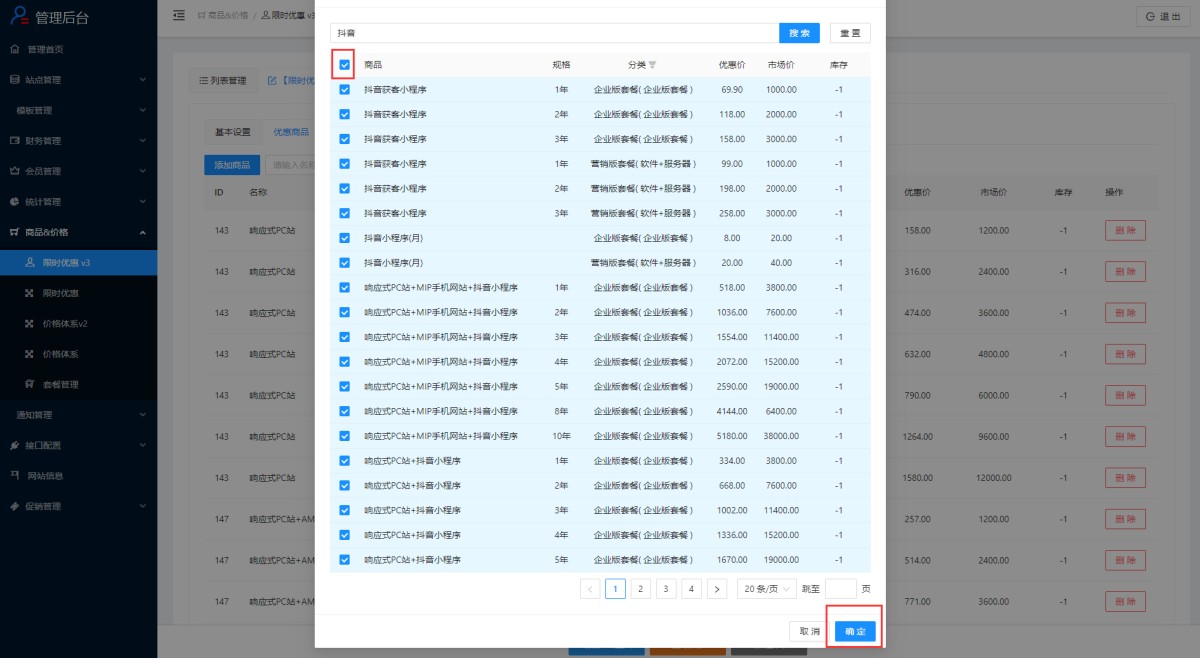
Task: Jump to page 3 in pagination
Action: [666, 589]
